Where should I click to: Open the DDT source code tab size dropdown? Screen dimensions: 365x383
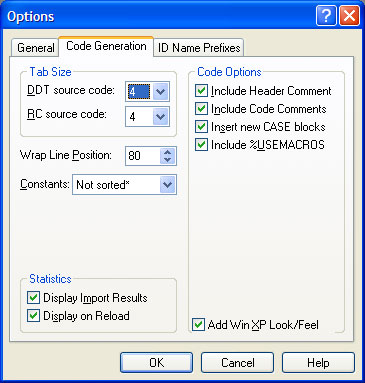pyautogui.click(x=161, y=91)
